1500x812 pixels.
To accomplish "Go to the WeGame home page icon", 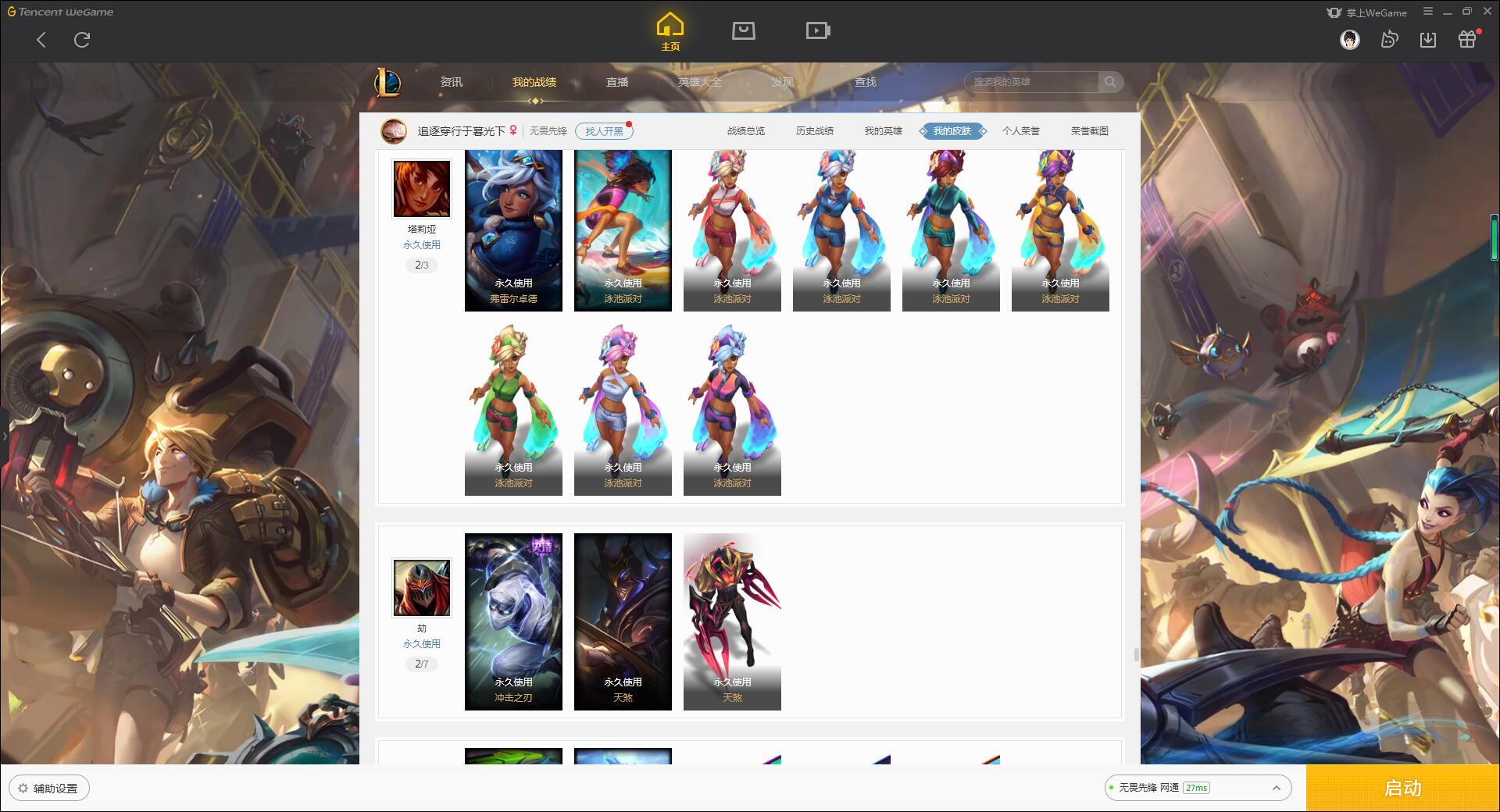I will tap(670, 31).
